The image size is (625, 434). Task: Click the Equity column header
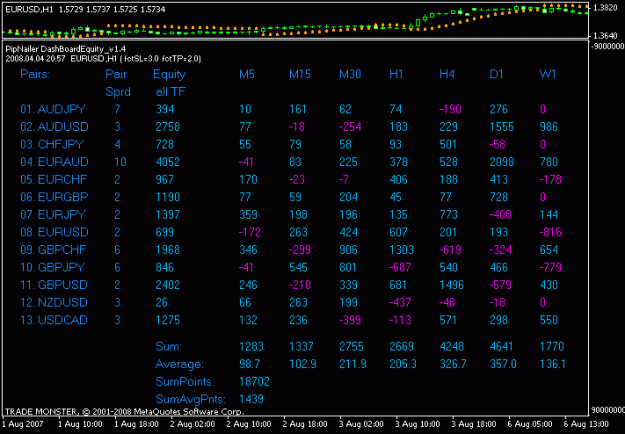click(x=169, y=75)
